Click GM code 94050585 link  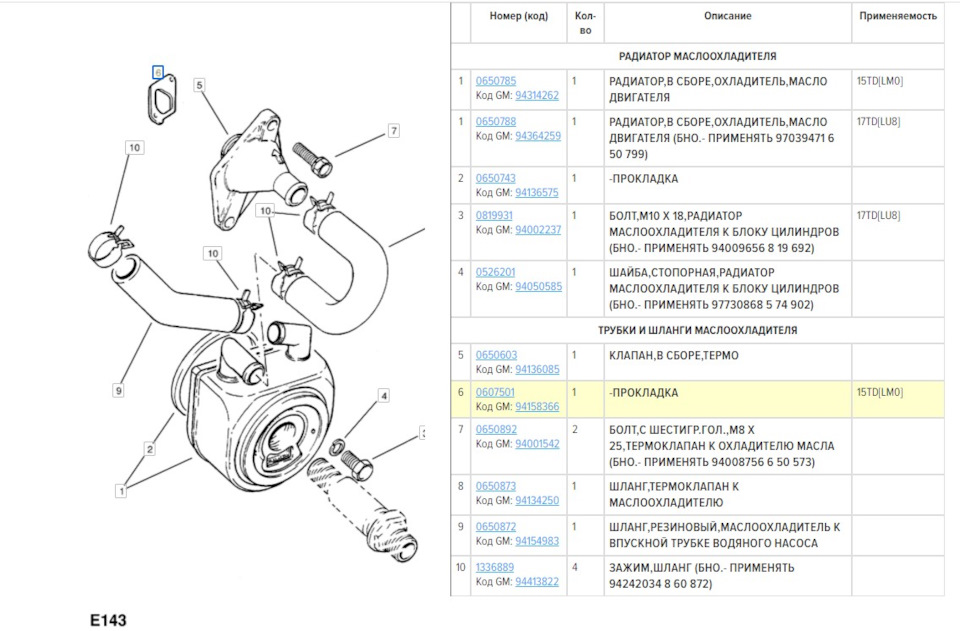538,286
